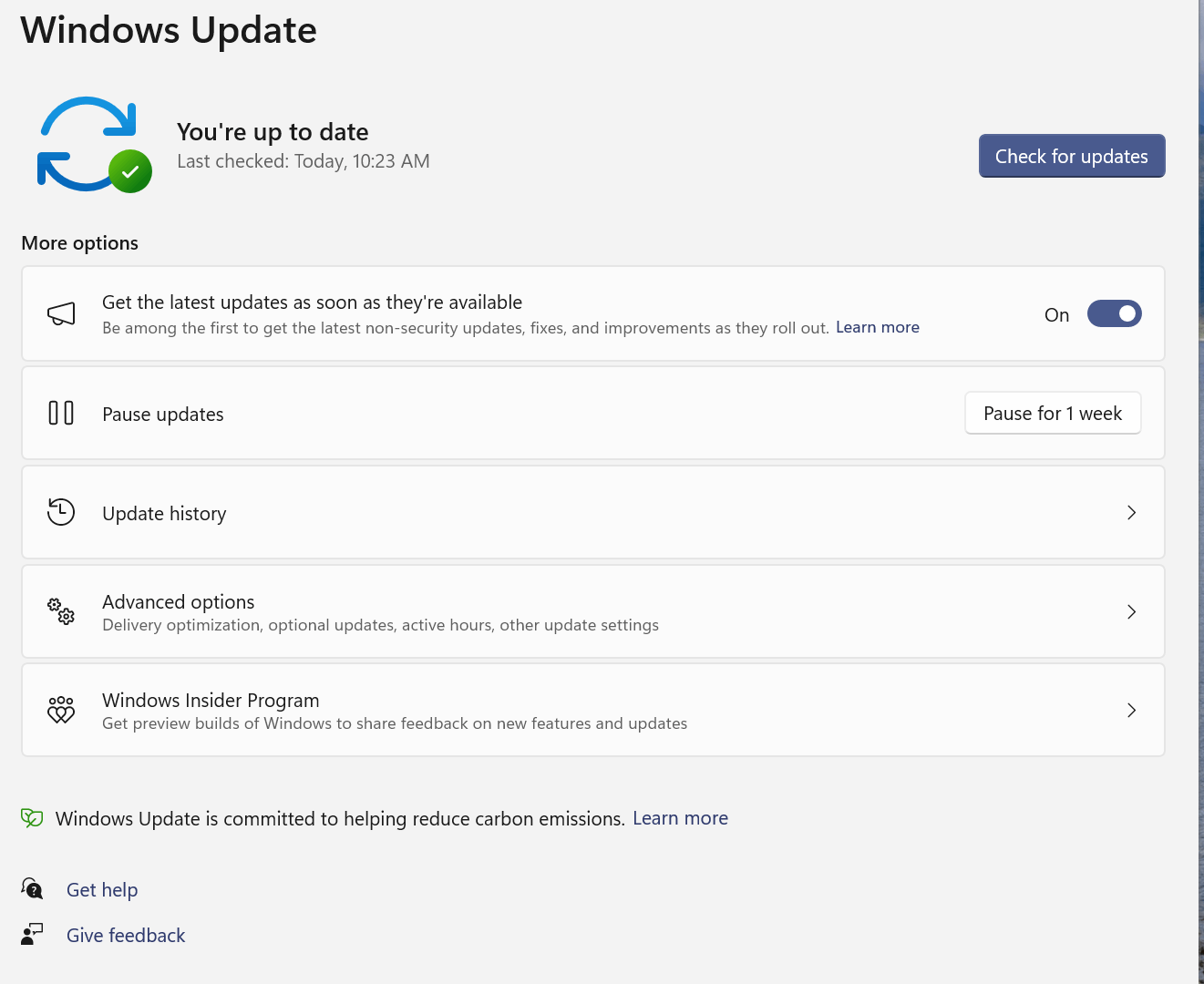The height and width of the screenshot is (984, 1204).
Task: Open the Give feedback link
Action: pos(126,936)
